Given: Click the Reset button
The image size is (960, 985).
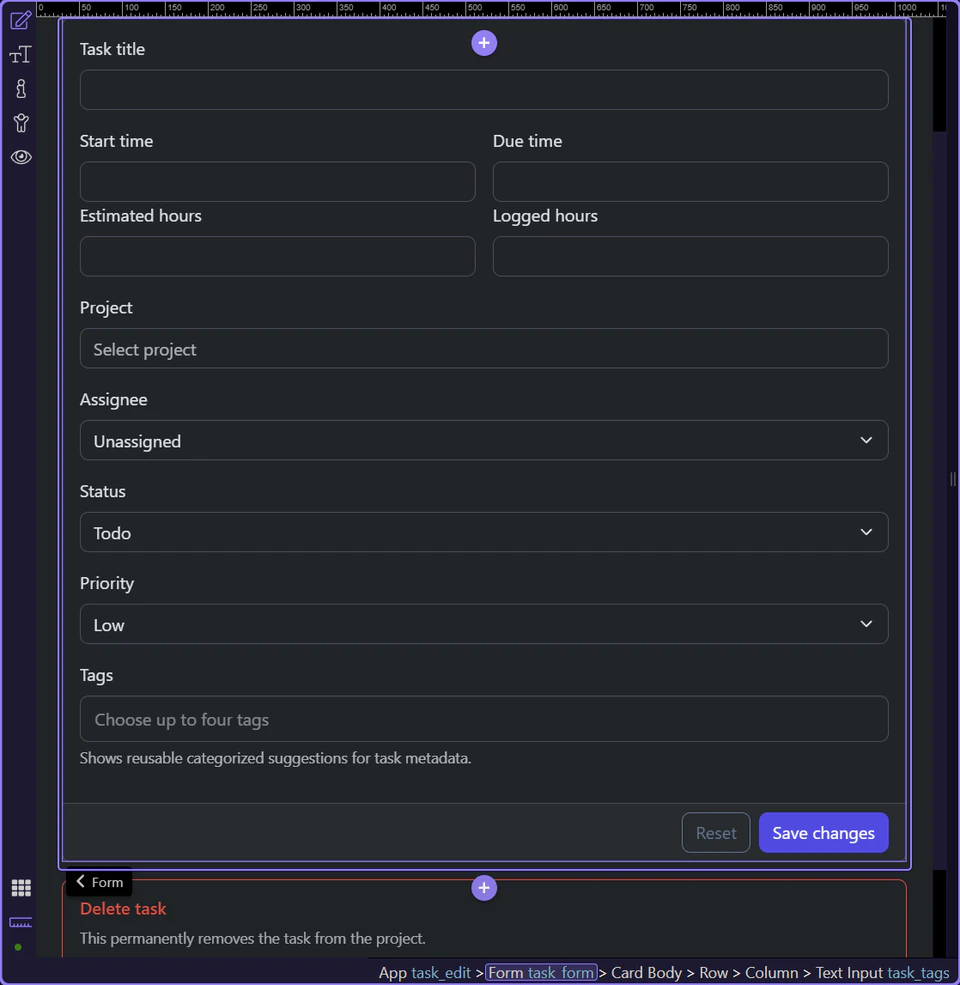Looking at the screenshot, I should (x=716, y=832).
